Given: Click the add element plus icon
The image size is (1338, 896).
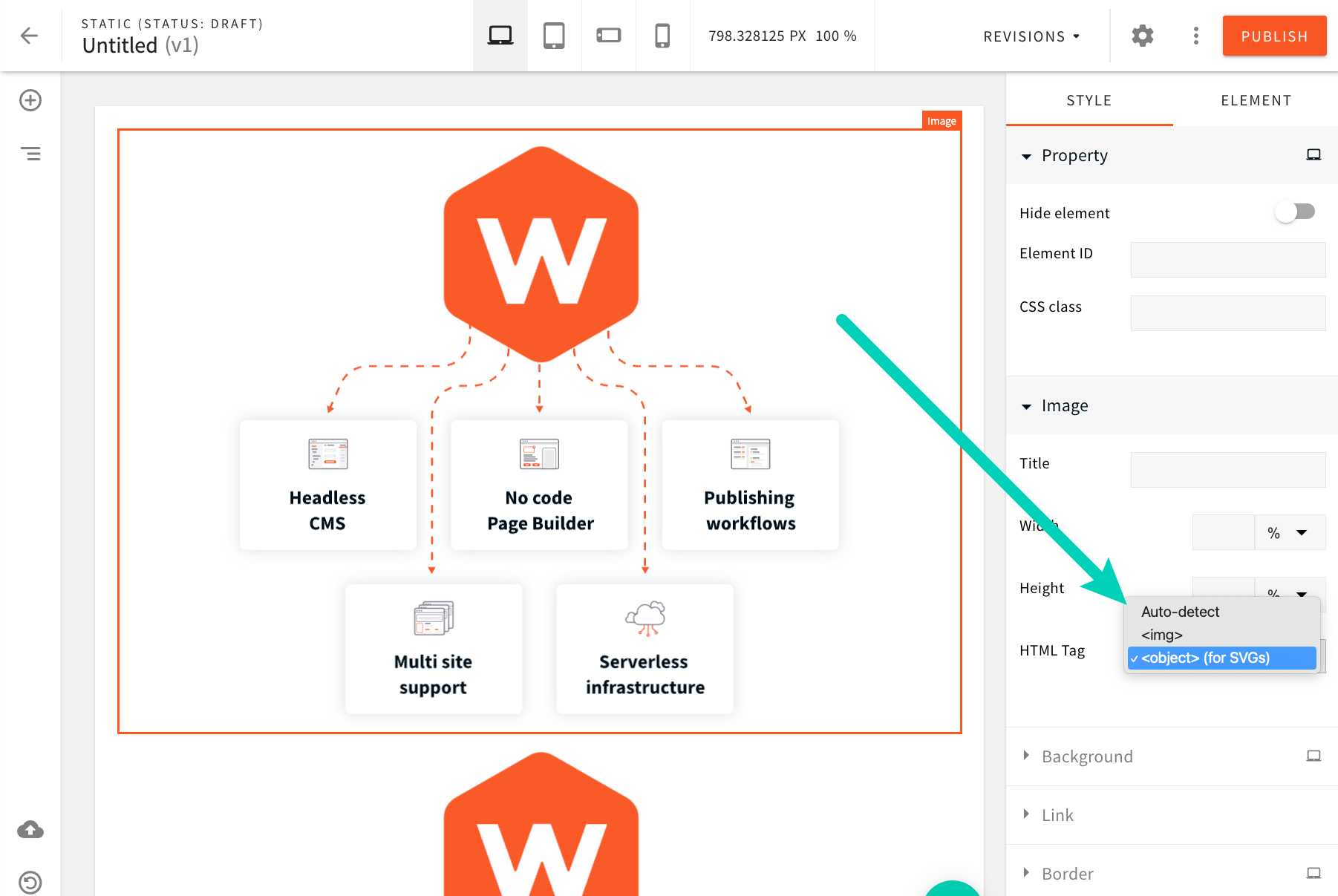Looking at the screenshot, I should 30,100.
